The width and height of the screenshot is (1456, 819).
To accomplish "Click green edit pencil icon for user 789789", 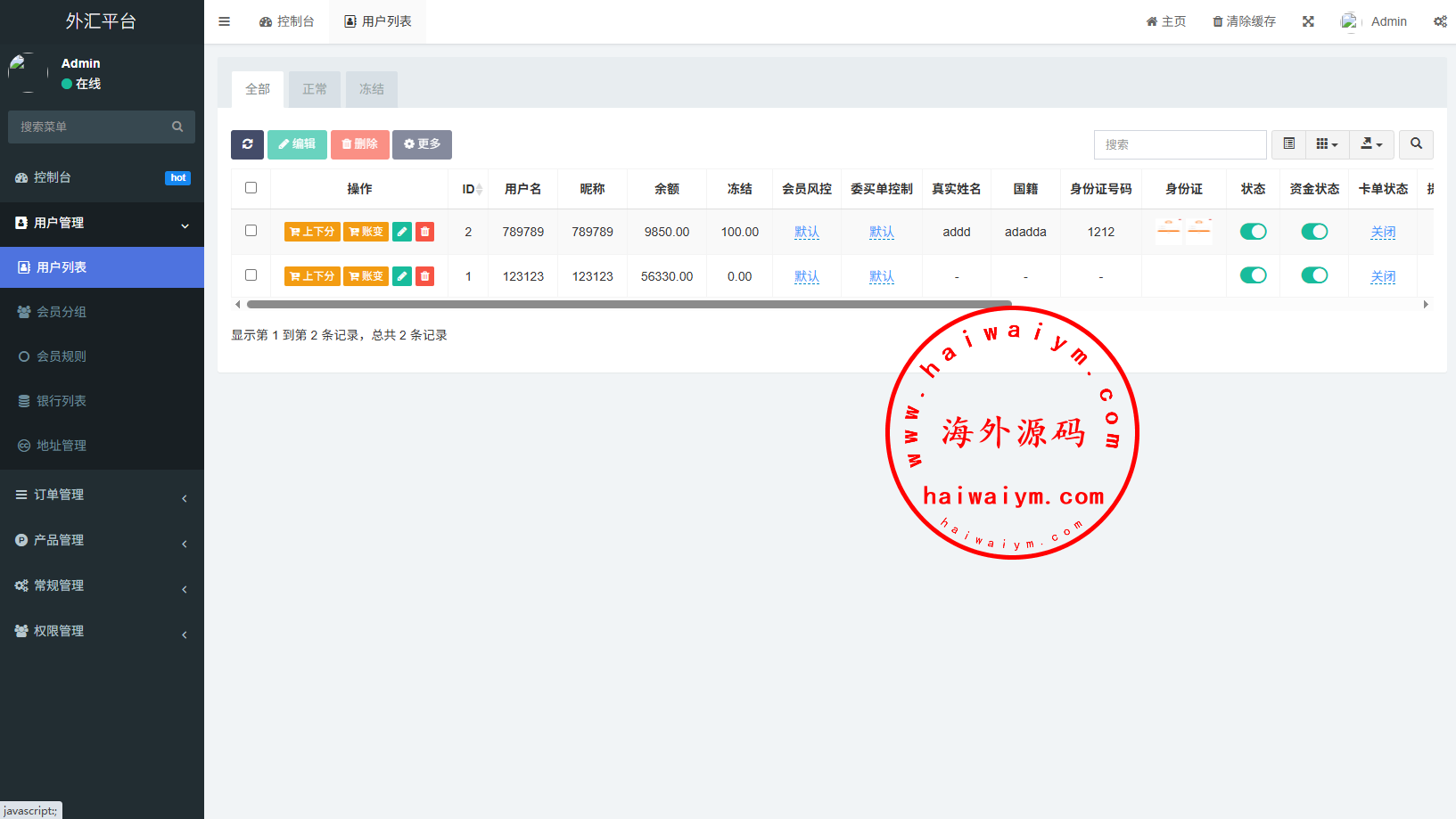I will pyautogui.click(x=402, y=232).
